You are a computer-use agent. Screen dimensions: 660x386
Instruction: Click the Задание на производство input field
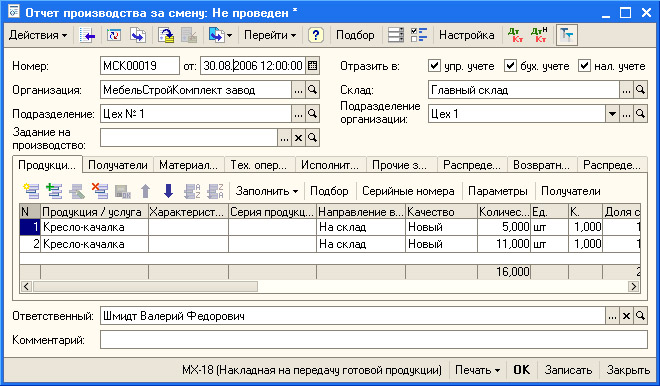189,138
